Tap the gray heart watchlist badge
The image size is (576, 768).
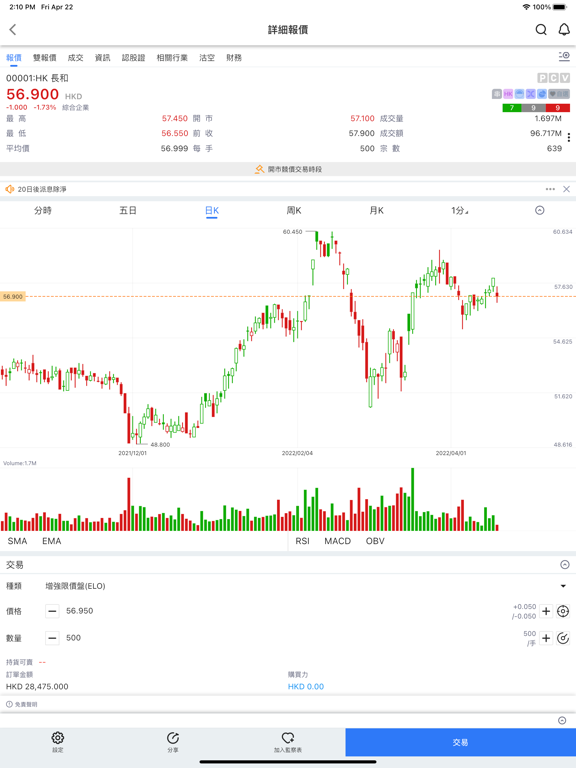click(559, 94)
